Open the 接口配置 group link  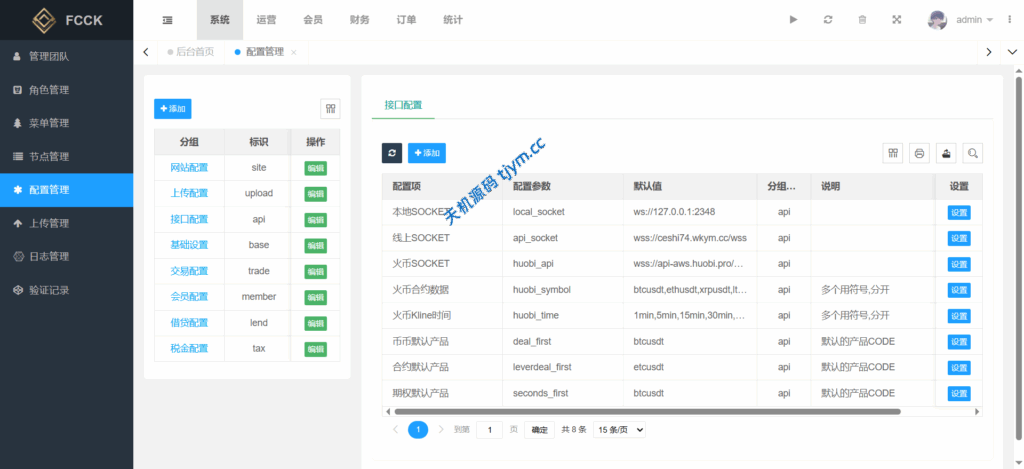(x=189, y=219)
